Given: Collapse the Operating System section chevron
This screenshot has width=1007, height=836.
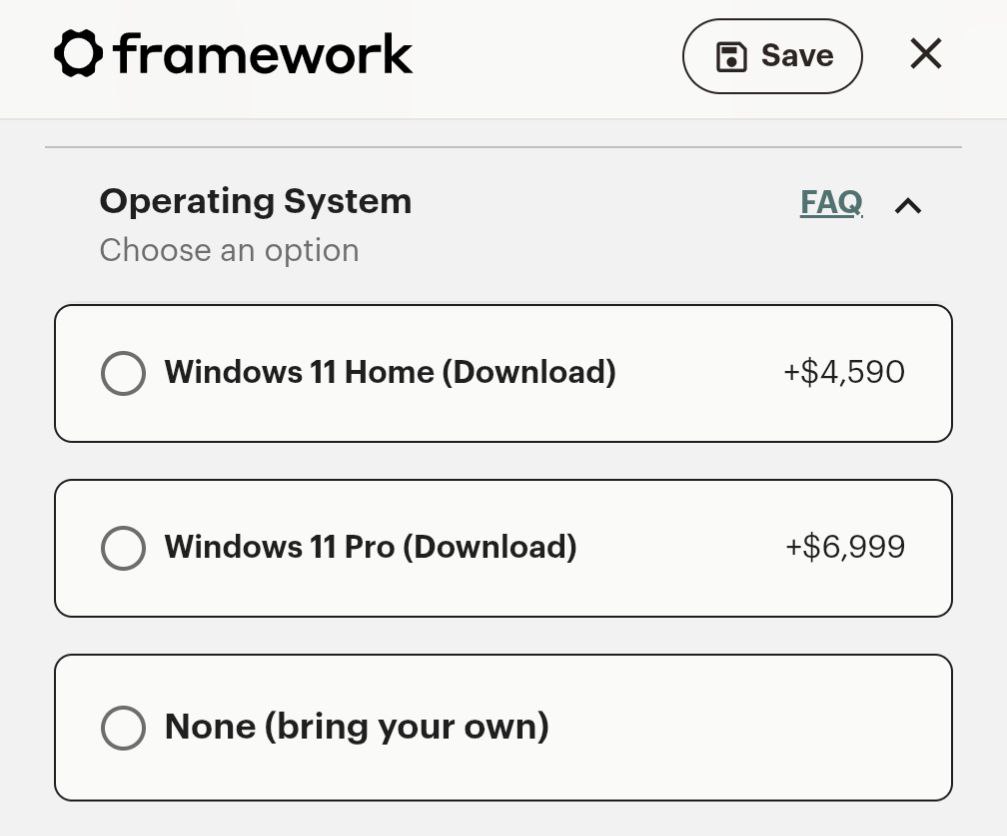Looking at the screenshot, I should click(x=907, y=206).
